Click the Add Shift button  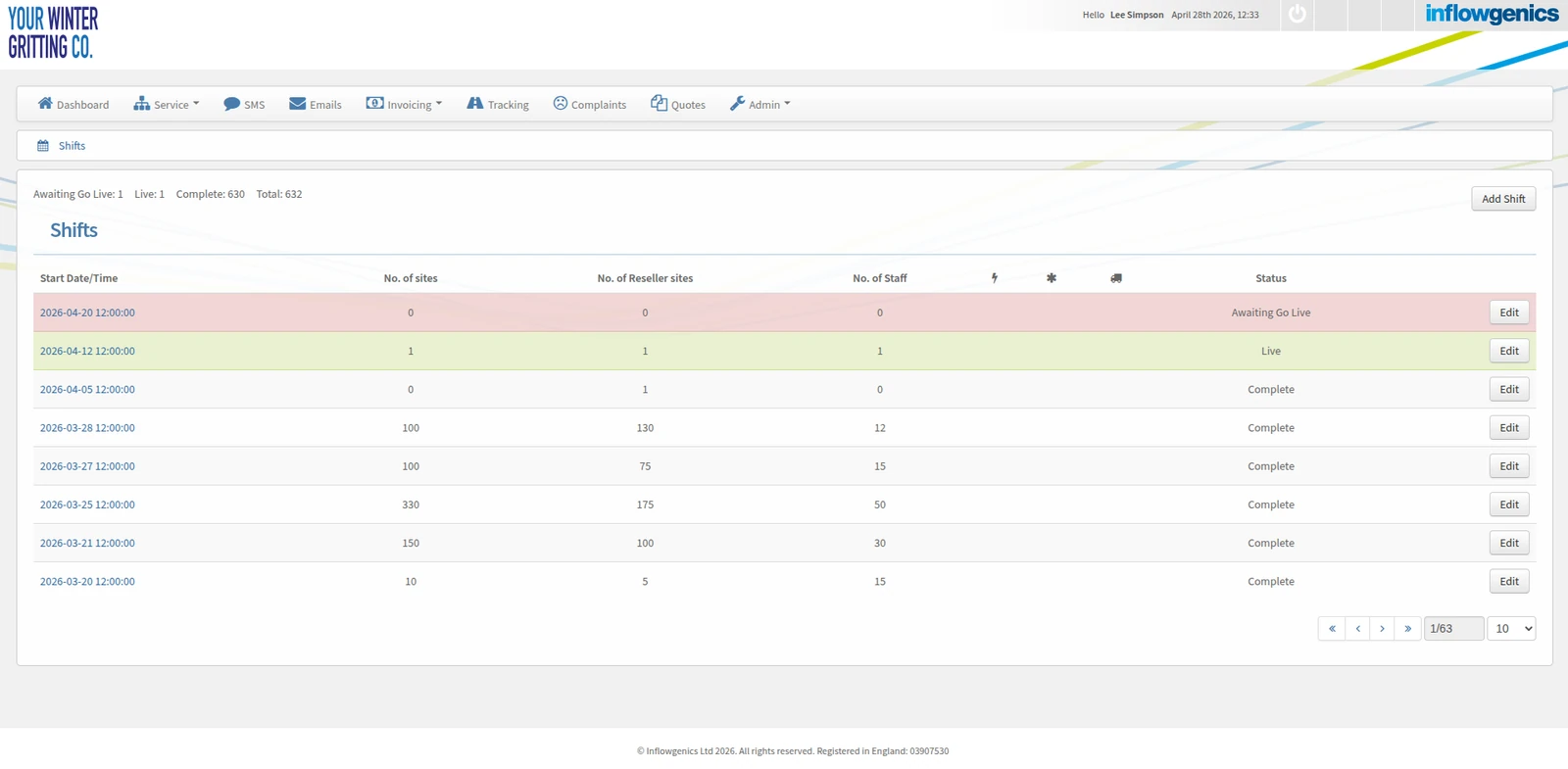point(1503,199)
